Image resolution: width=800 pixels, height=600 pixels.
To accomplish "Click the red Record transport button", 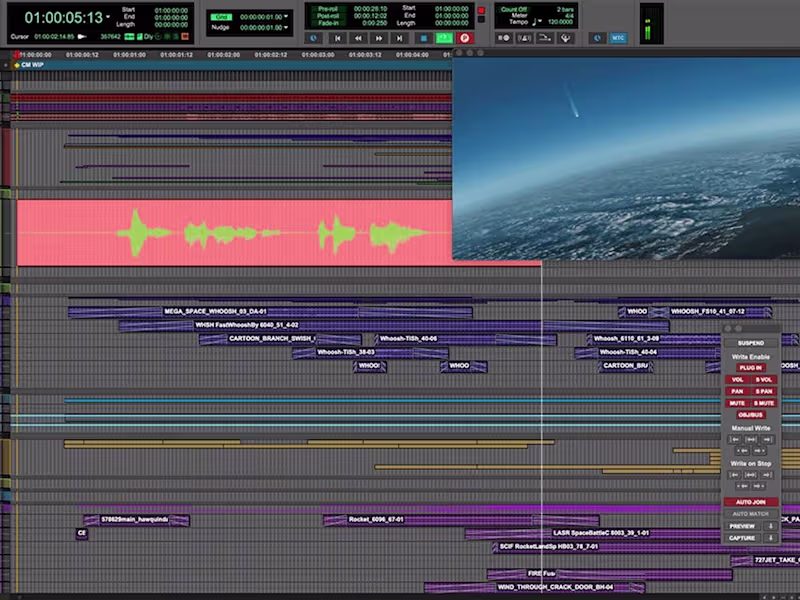I will pos(464,38).
